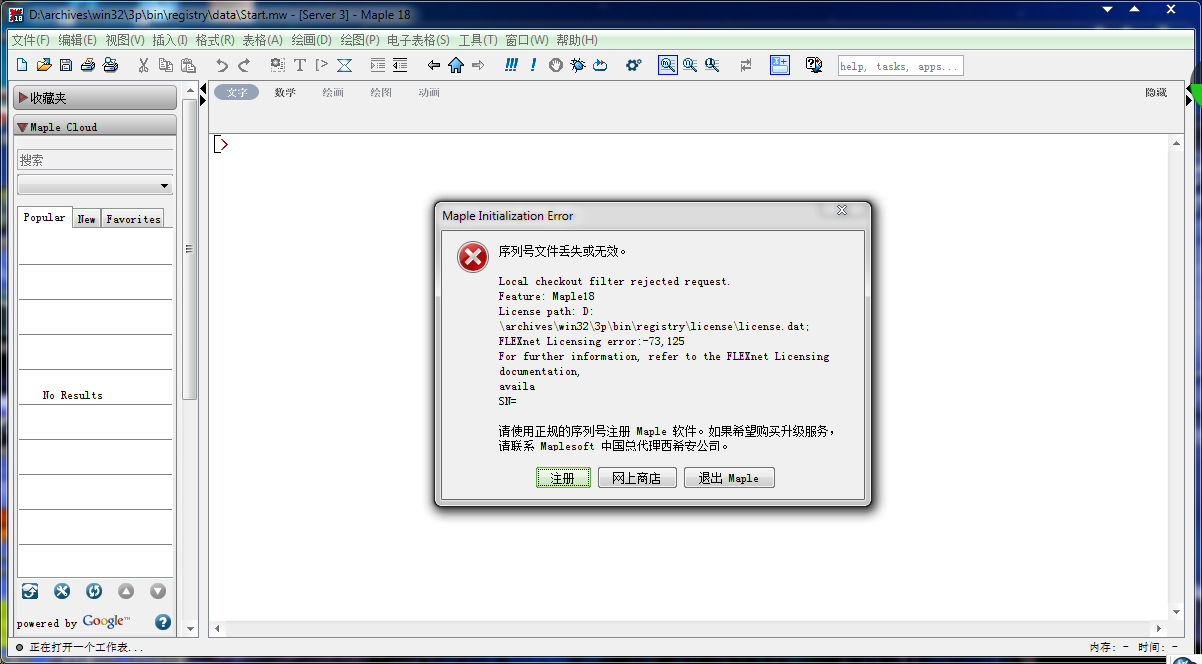This screenshot has width=1202, height=664.
Task: Open the Maple help icon with question mark
Action: (x=814, y=66)
